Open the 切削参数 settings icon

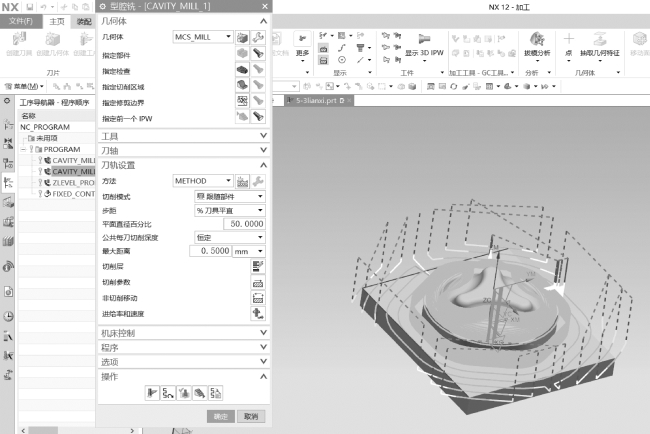[257, 281]
